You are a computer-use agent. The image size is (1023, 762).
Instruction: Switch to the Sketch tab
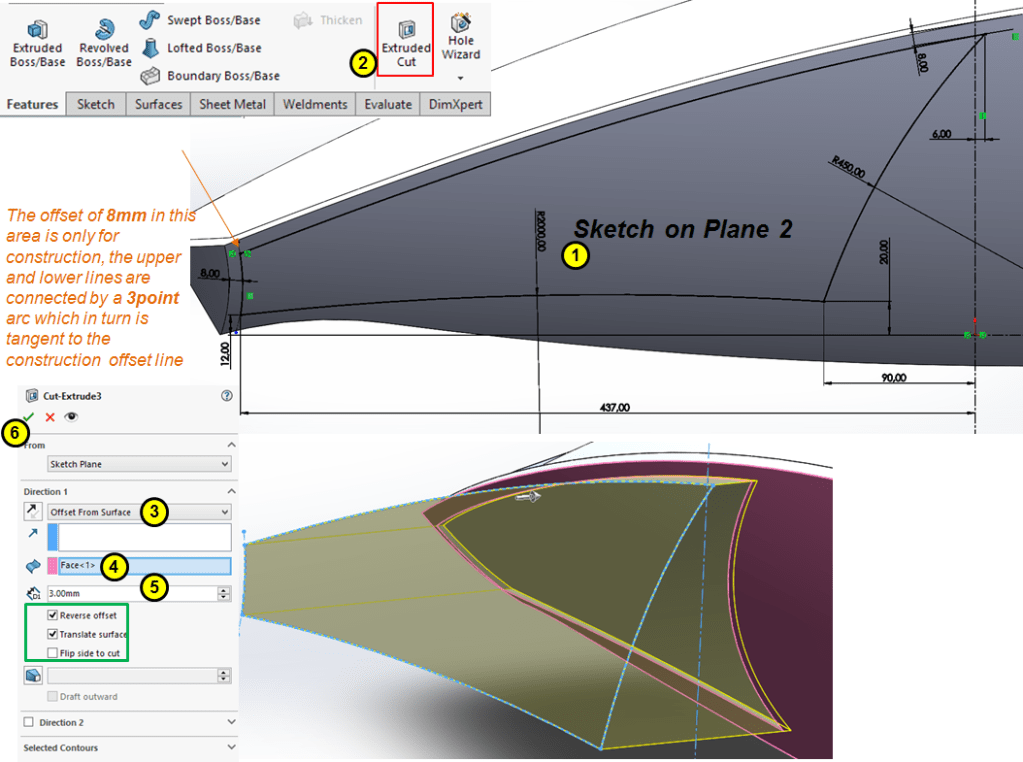pos(96,105)
